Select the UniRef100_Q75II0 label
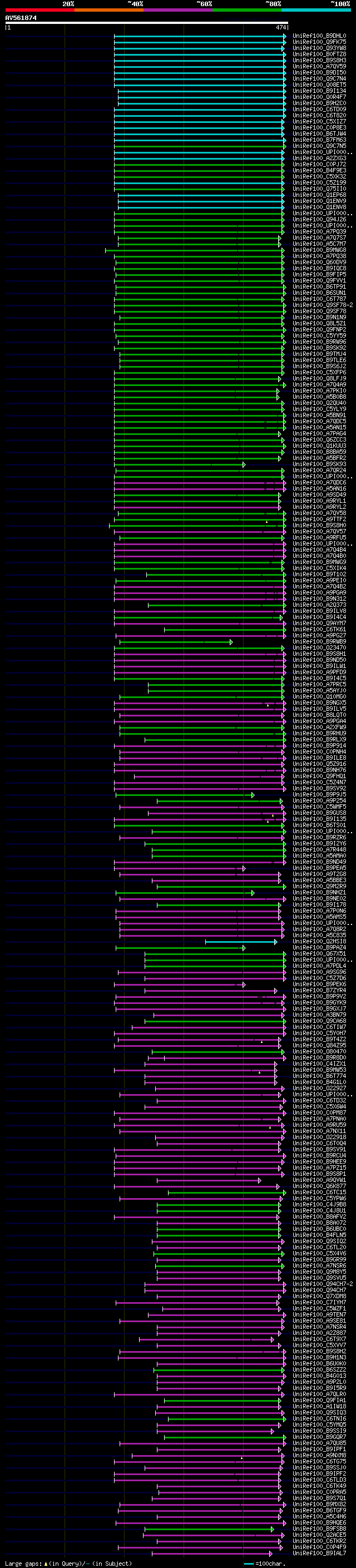 [x=319, y=189]
